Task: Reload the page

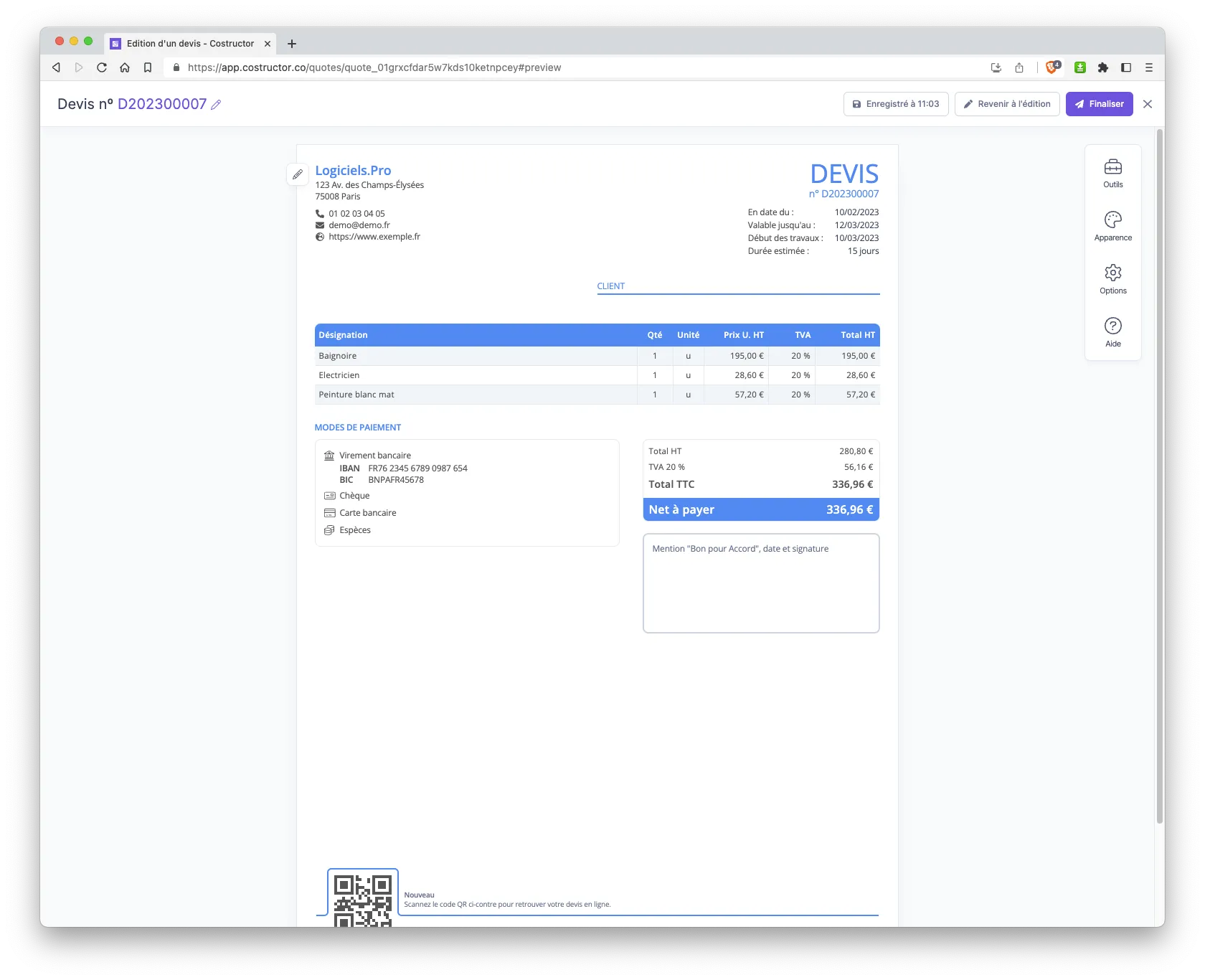Action: click(102, 67)
